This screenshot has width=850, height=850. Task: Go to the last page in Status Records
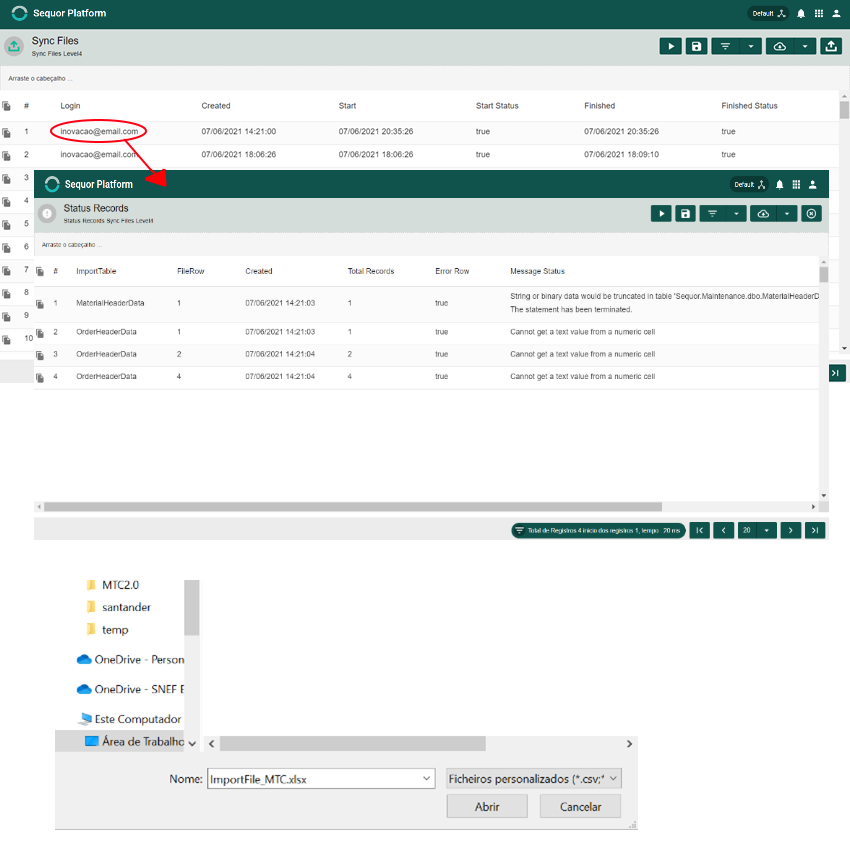pyautogui.click(x=815, y=530)
